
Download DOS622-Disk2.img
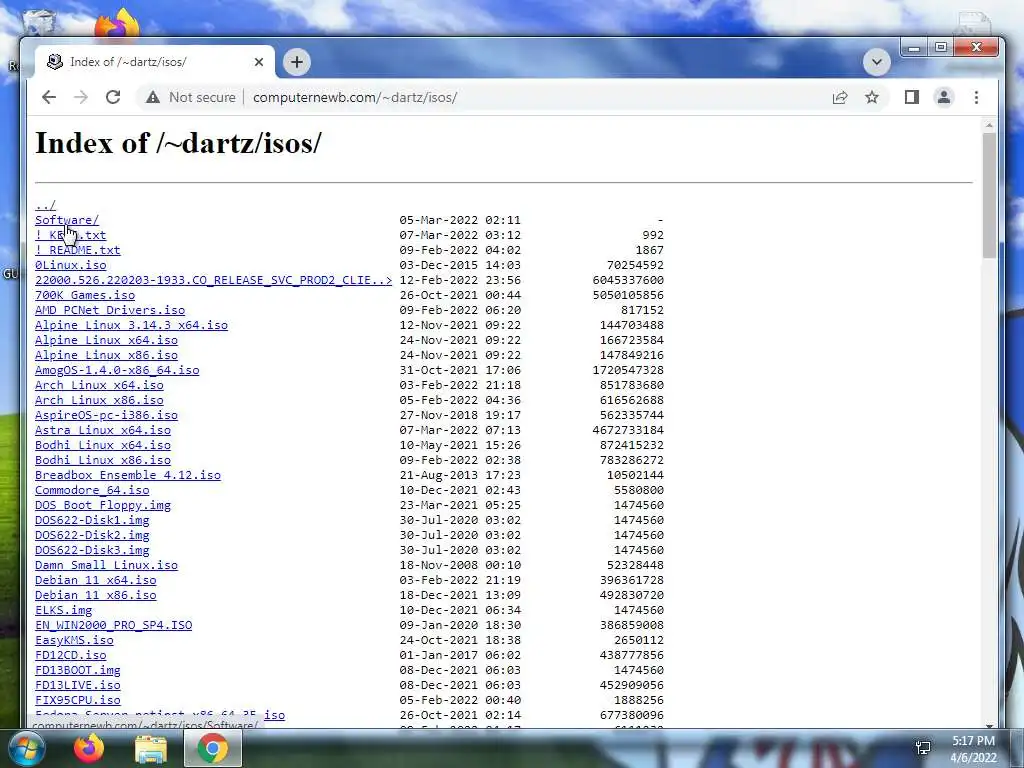[x=92, y=536]
